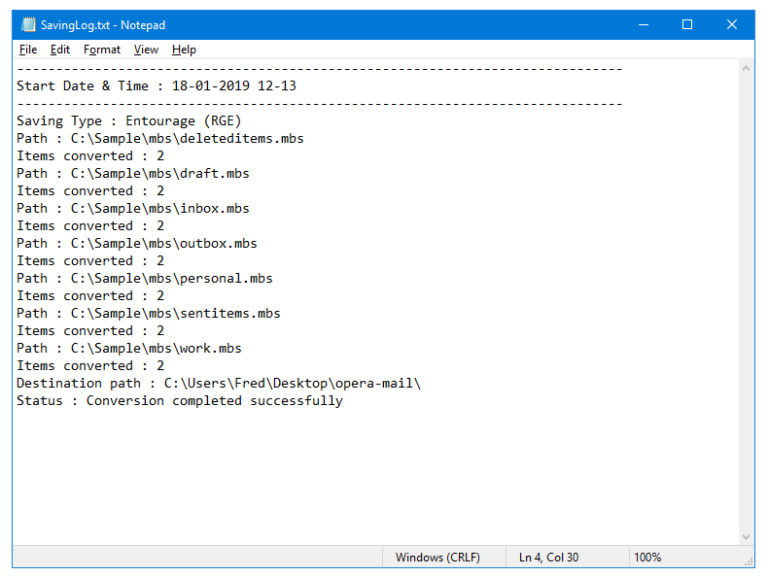Screen dimensions: 768x577
Task: Open the Edit menu
Action: point(60,49)
